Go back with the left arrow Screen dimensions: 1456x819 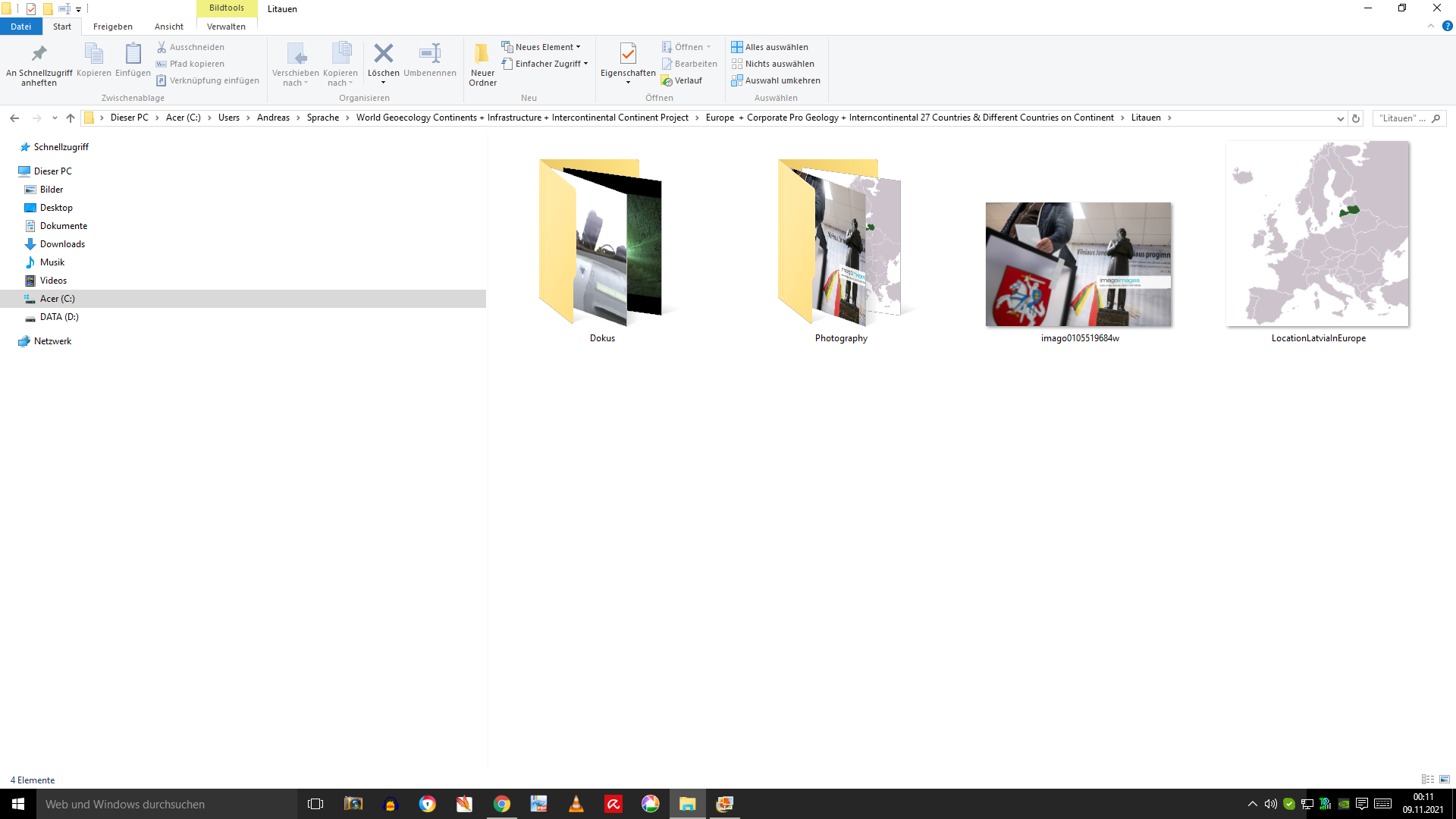[14, 118]
